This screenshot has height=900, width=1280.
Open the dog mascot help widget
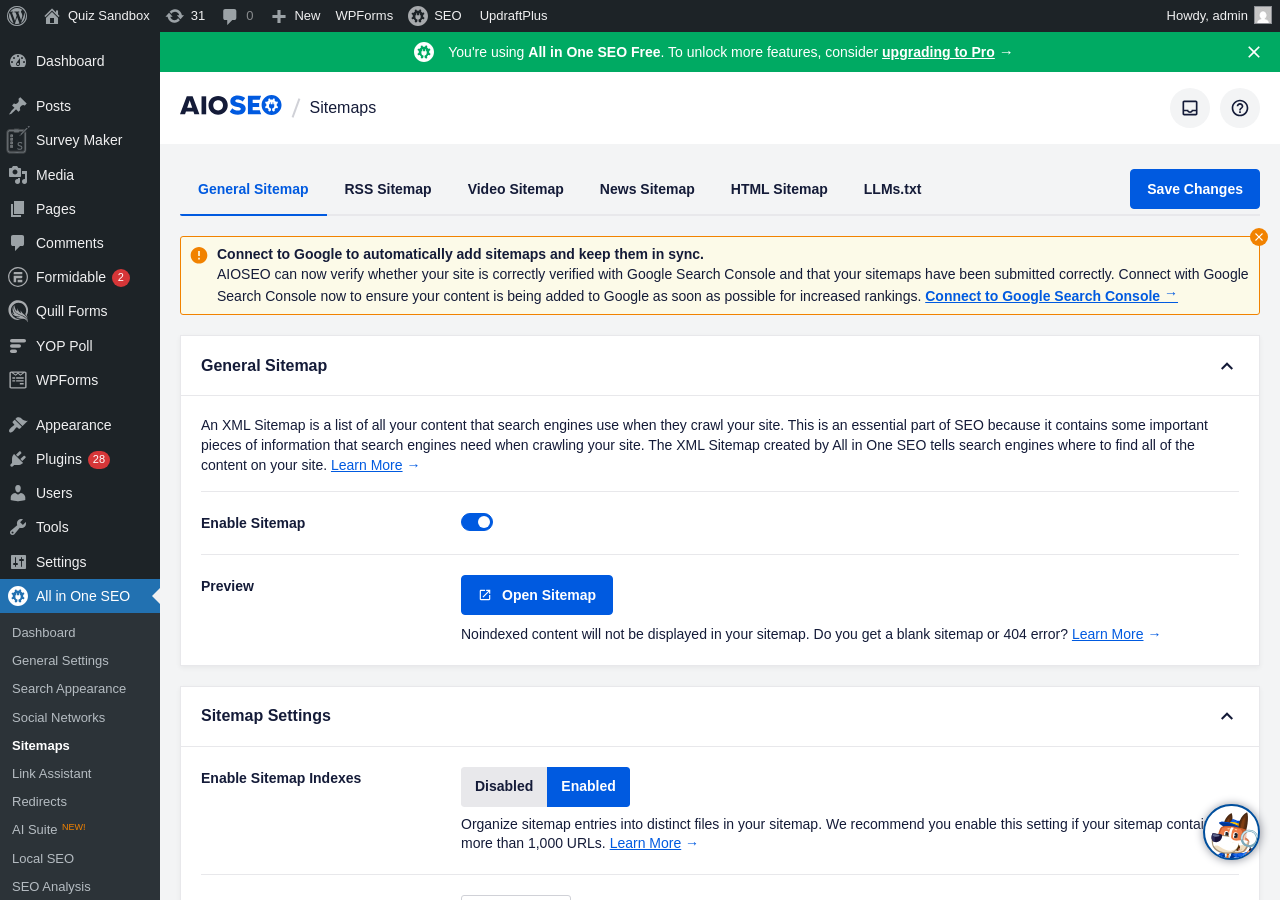click(x=1231, y=832)
